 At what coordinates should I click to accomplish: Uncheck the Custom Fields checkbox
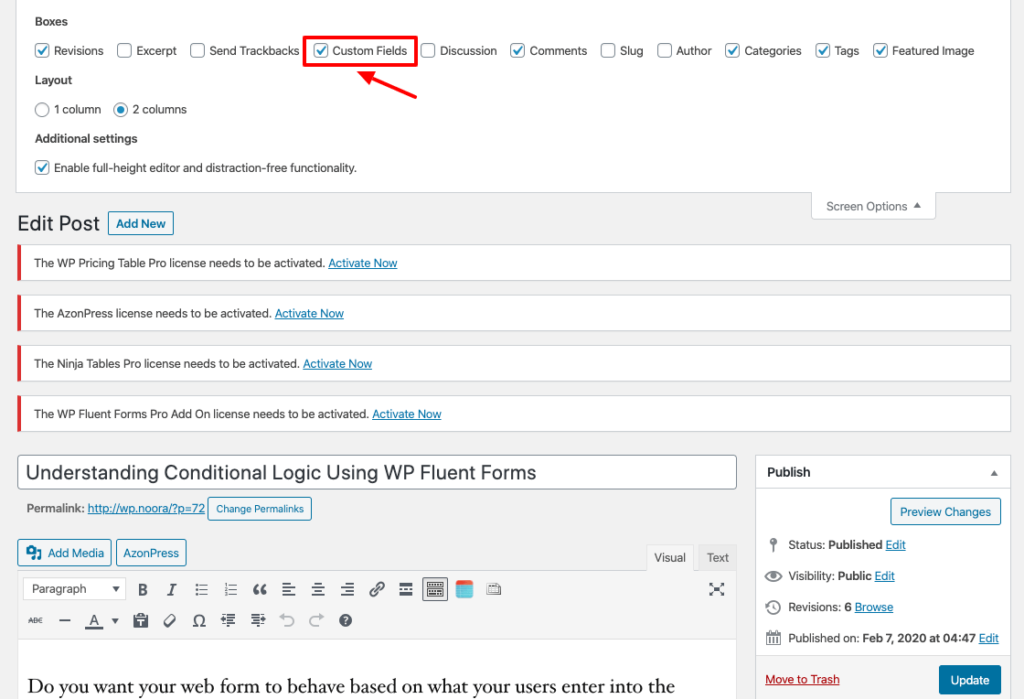click(321, 50)
